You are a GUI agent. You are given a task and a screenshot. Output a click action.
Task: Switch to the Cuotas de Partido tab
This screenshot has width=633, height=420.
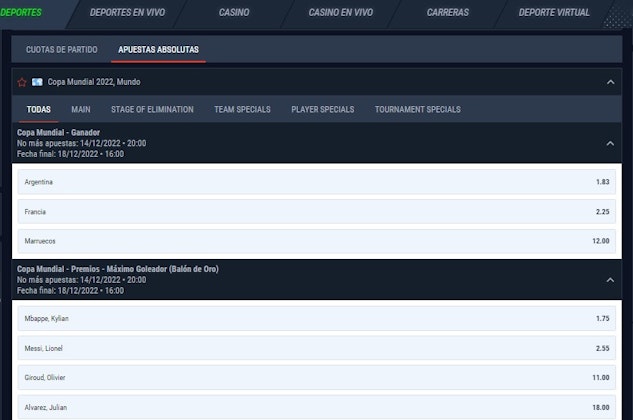tap(62, 49)
